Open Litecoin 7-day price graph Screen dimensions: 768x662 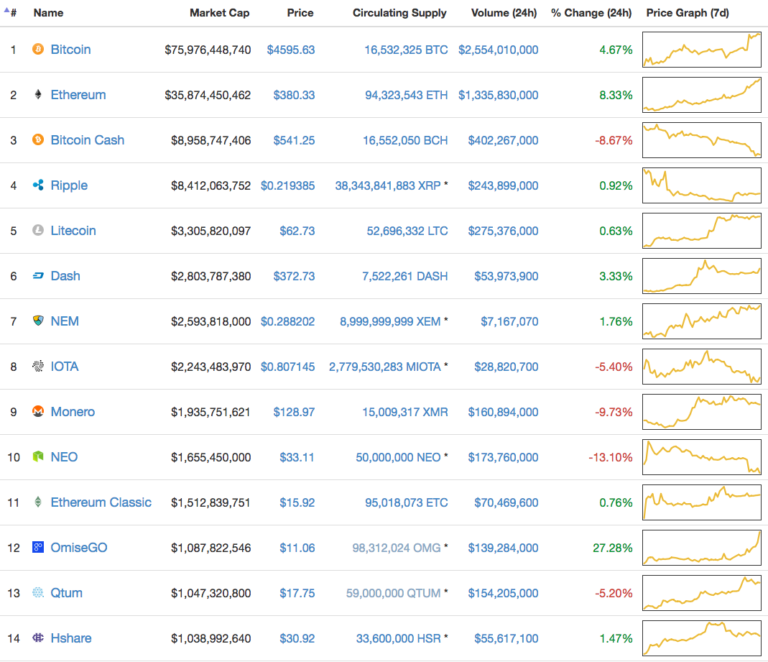701,231
